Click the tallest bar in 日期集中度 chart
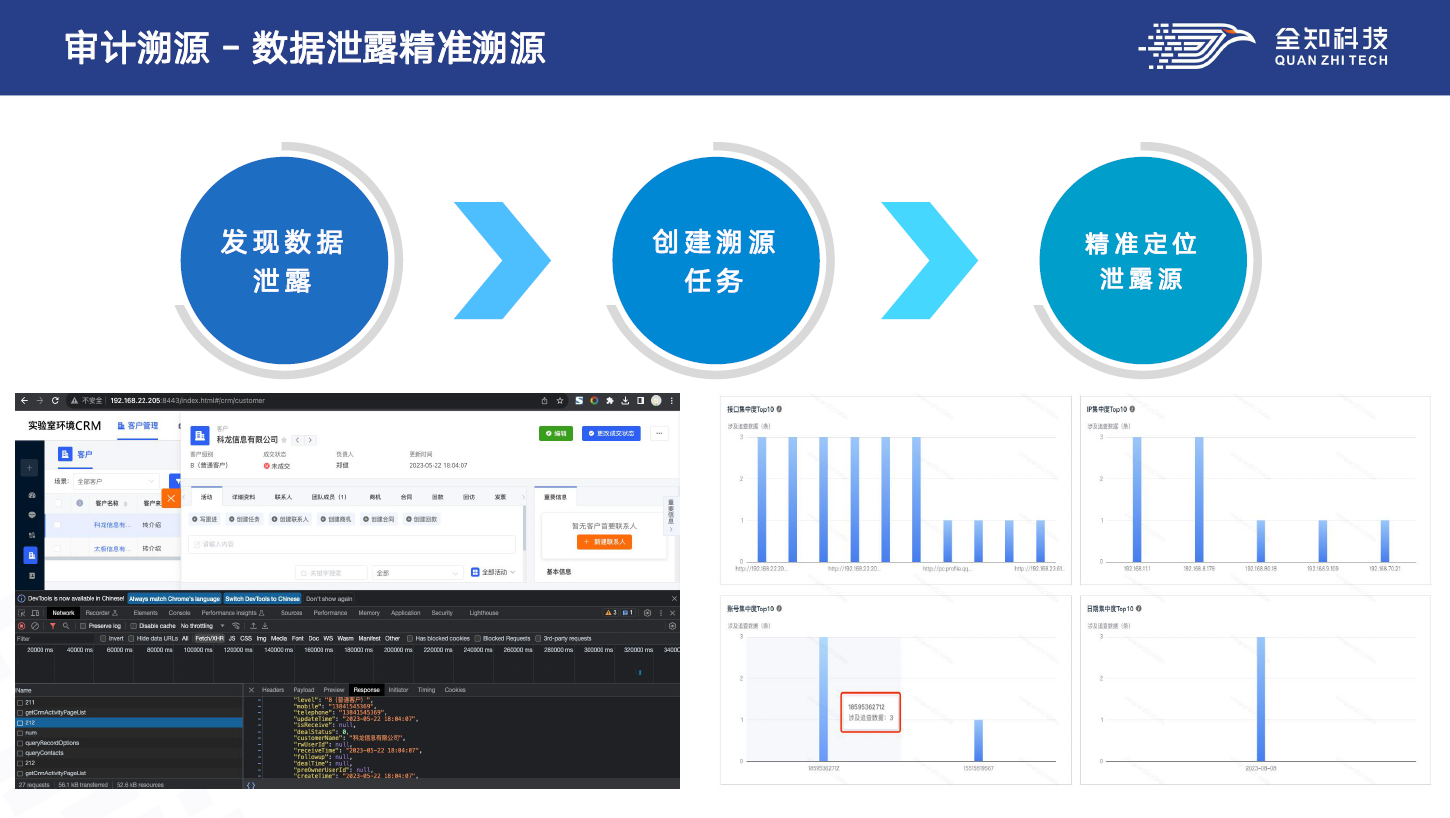Screen dimensions: 1450x818 point(1260,698)
